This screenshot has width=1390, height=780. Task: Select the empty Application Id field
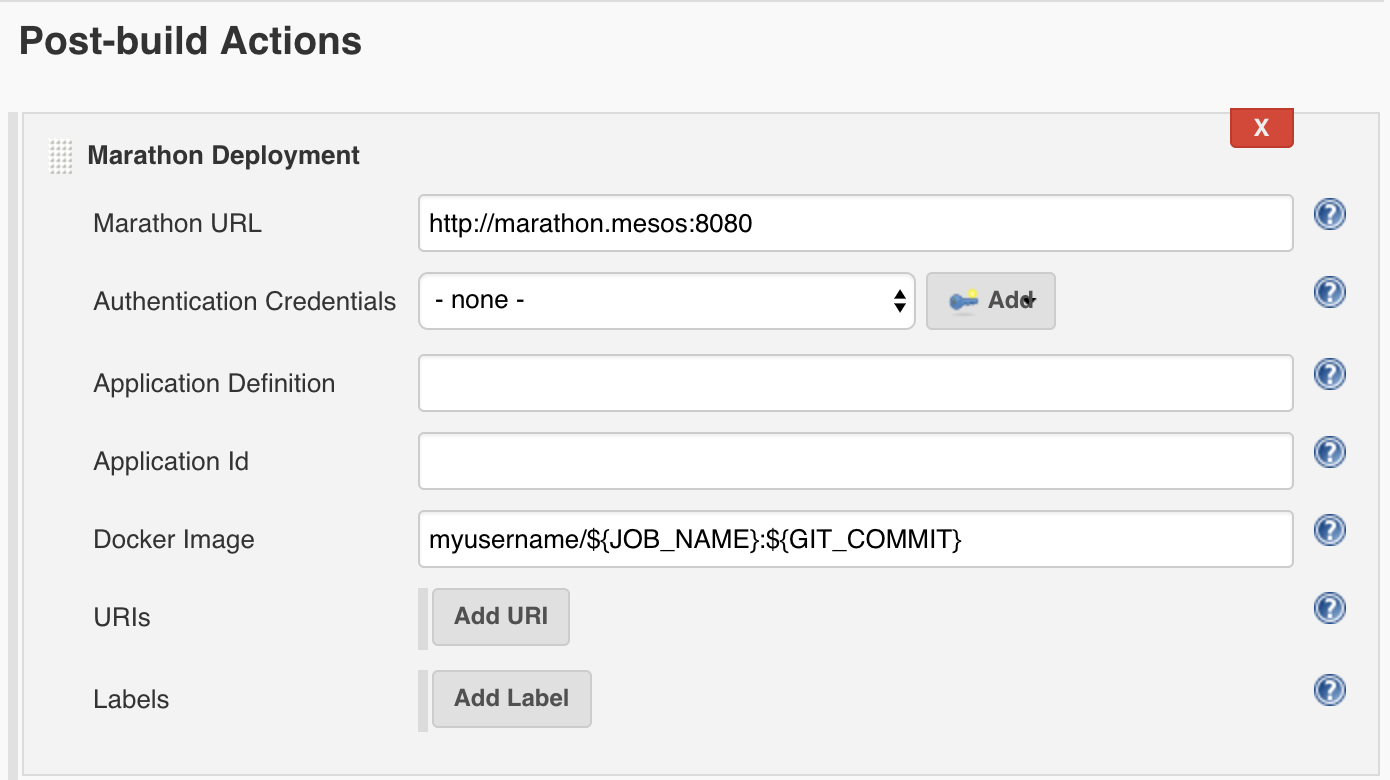(x=856, y=460)
